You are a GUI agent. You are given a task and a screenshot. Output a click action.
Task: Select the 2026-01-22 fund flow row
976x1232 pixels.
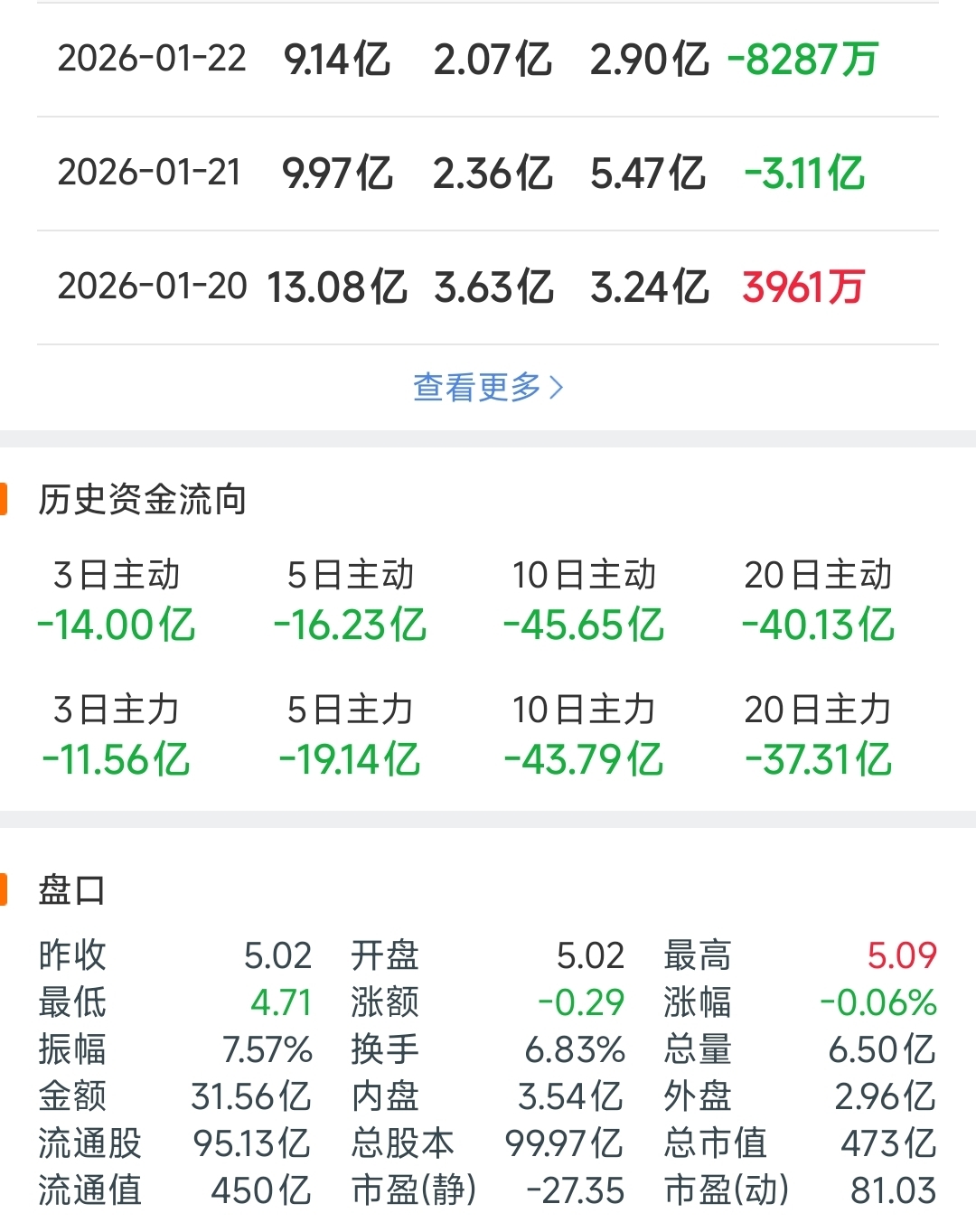click(488, 60)
